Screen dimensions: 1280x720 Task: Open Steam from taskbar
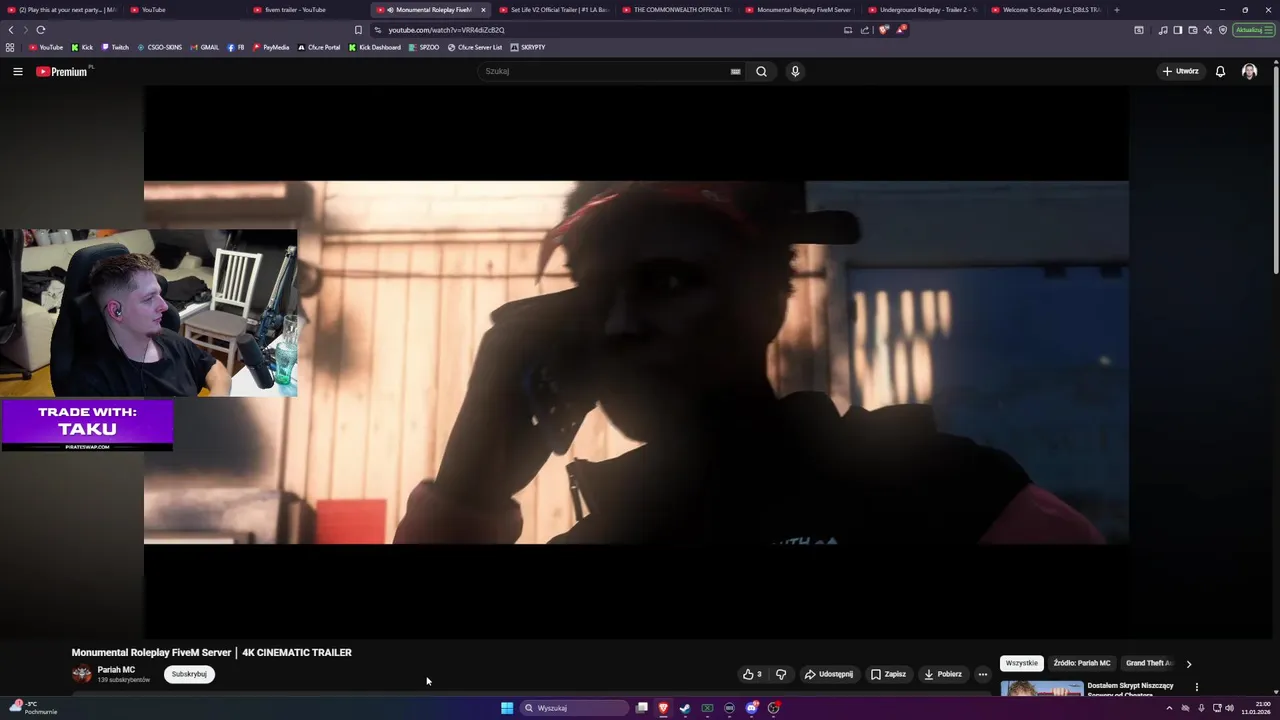(x=685, y=708)
